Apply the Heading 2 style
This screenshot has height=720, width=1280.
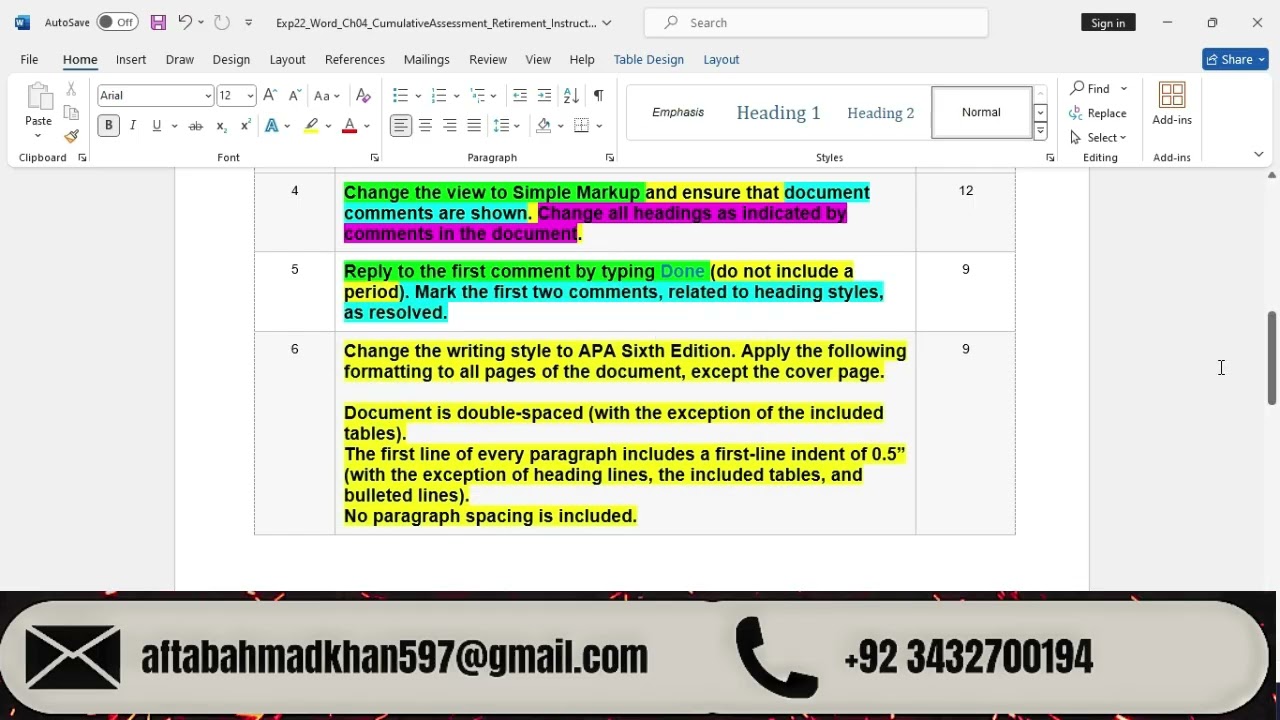[880, 112]
